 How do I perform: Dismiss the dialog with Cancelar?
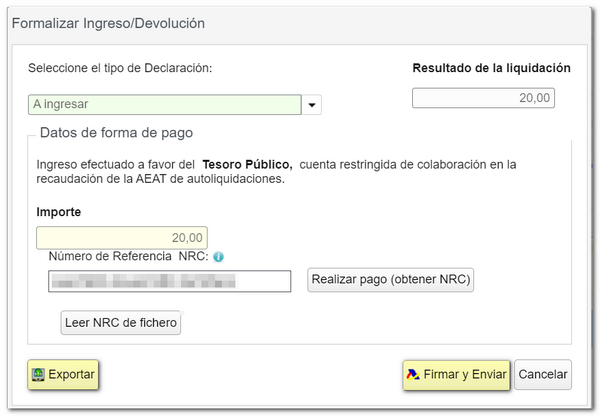pos(544,375)
